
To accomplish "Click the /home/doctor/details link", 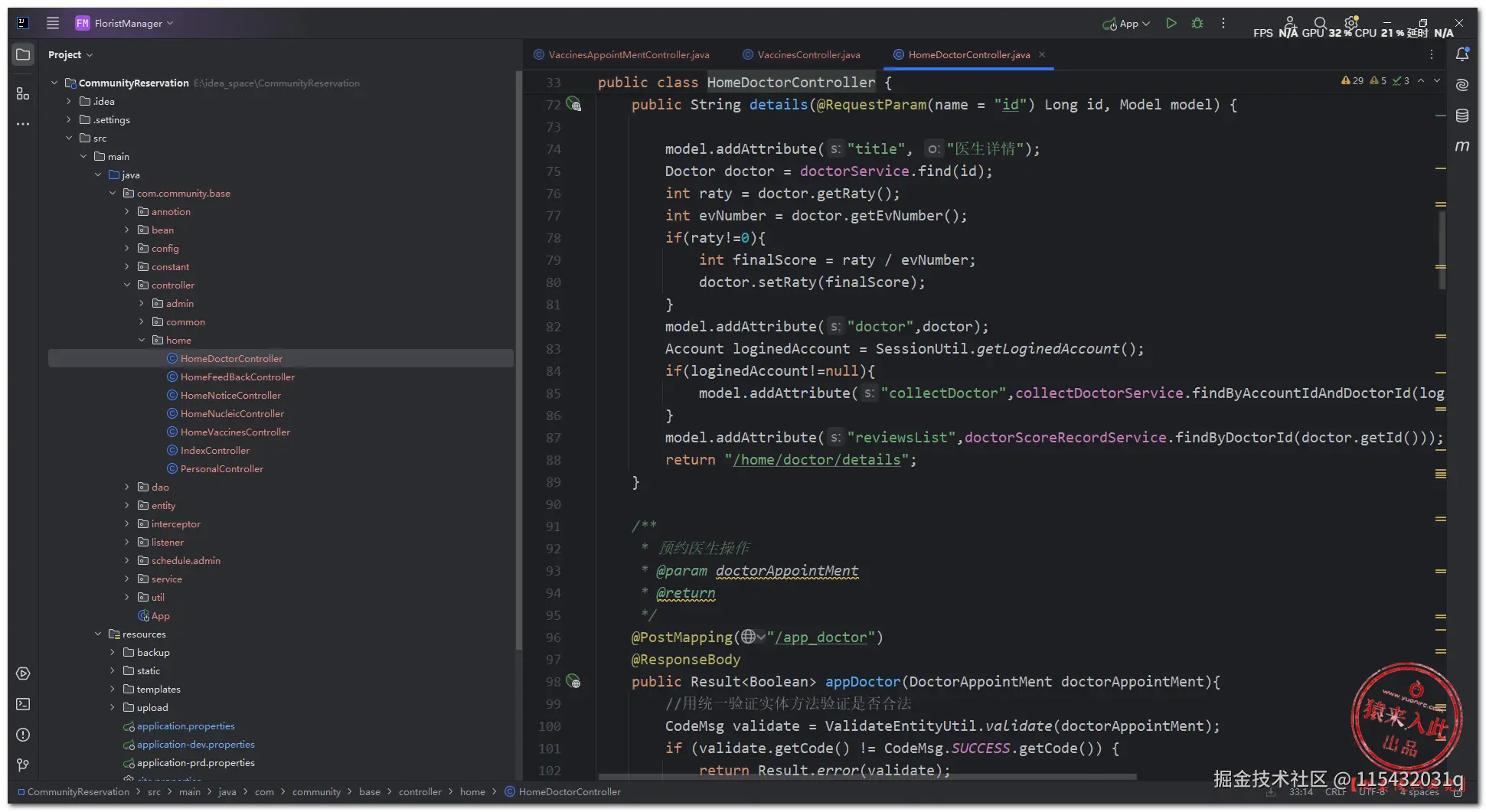I will pyautogui.click(x=816, y=459).
